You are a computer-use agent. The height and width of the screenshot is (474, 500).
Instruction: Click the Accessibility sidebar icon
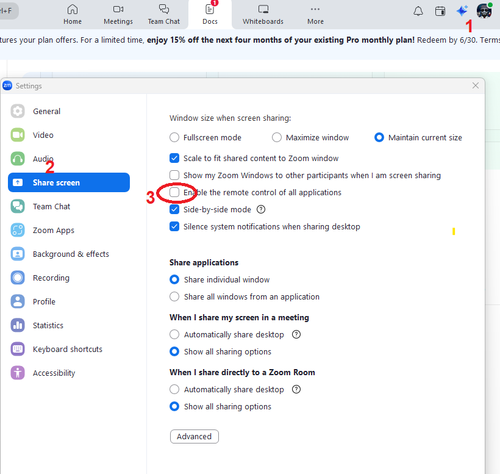click(17, 373)
